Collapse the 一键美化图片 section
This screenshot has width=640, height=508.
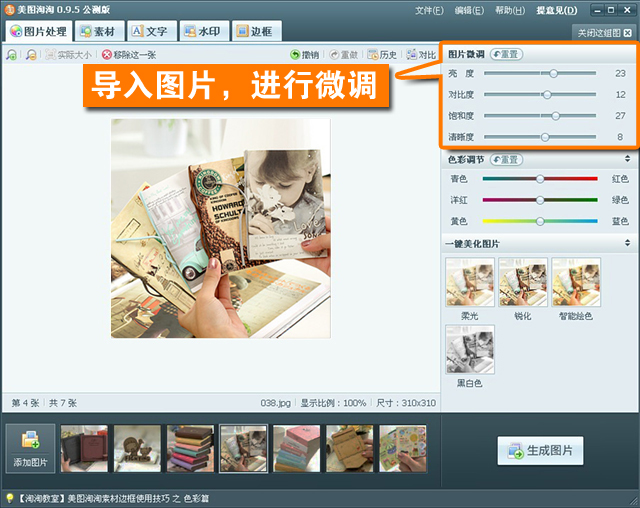627,243
